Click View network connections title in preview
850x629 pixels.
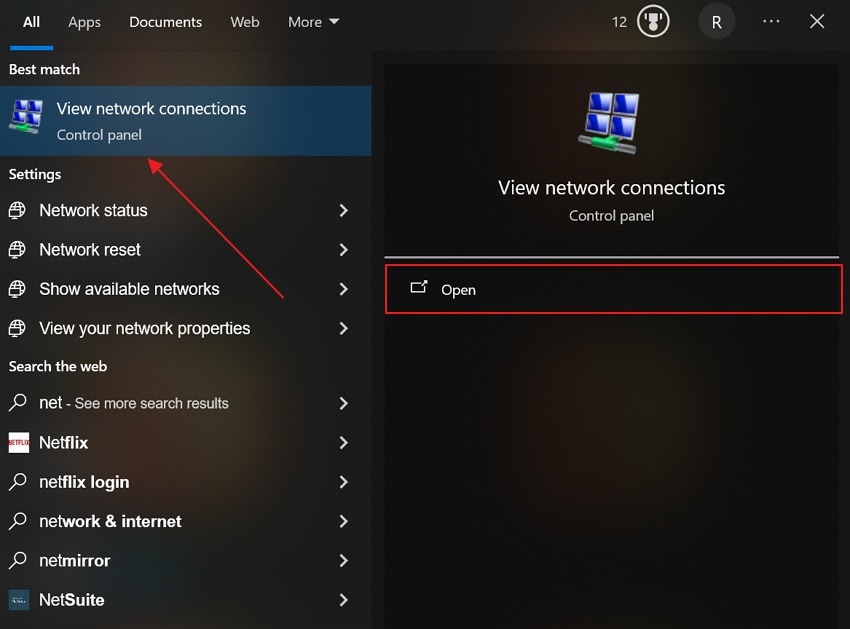[x=611, y=188]
